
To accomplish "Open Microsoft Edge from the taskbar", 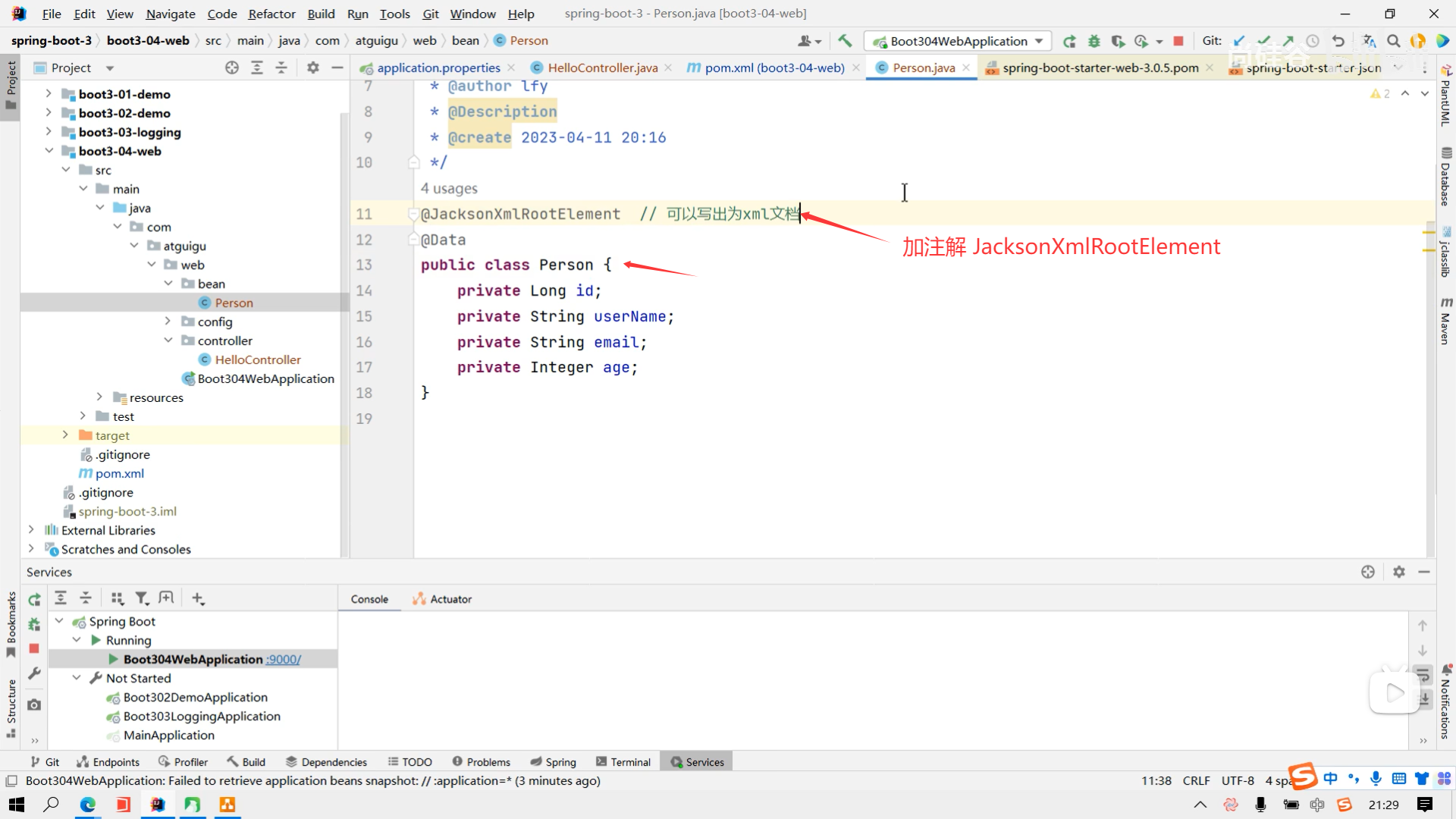I will coord(87,805).
